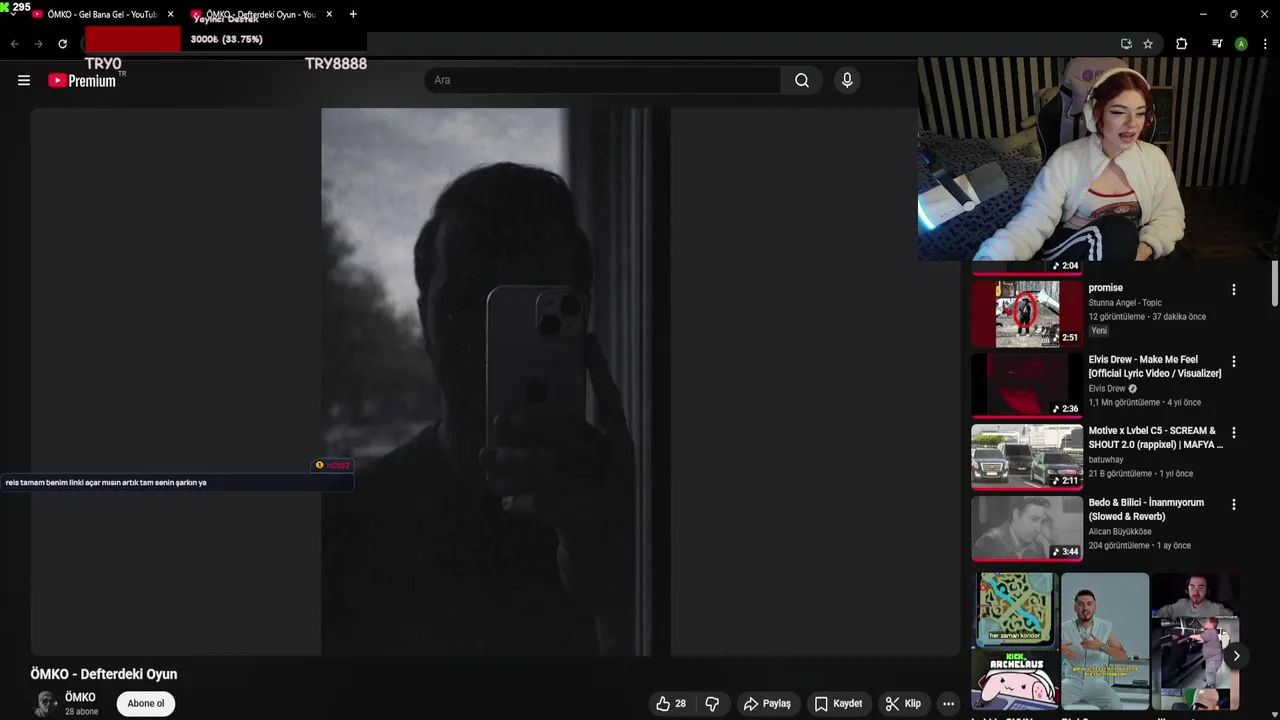Open the browser profile avatar
Image resolution: width=1280 pixels, height=720 pixels.
(x=1241, y=44)
